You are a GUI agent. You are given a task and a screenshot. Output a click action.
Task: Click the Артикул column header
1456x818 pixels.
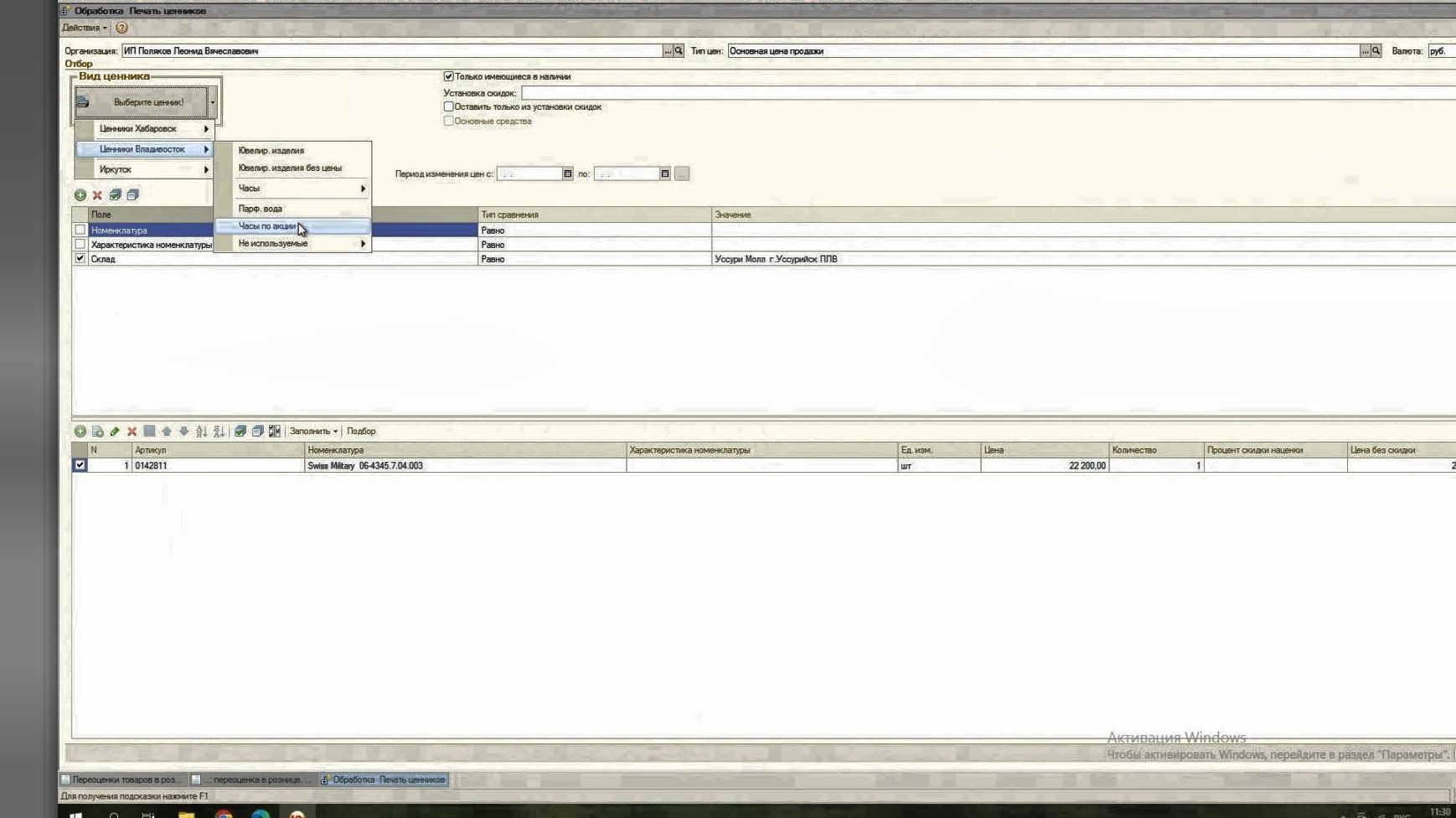(218, 451)
